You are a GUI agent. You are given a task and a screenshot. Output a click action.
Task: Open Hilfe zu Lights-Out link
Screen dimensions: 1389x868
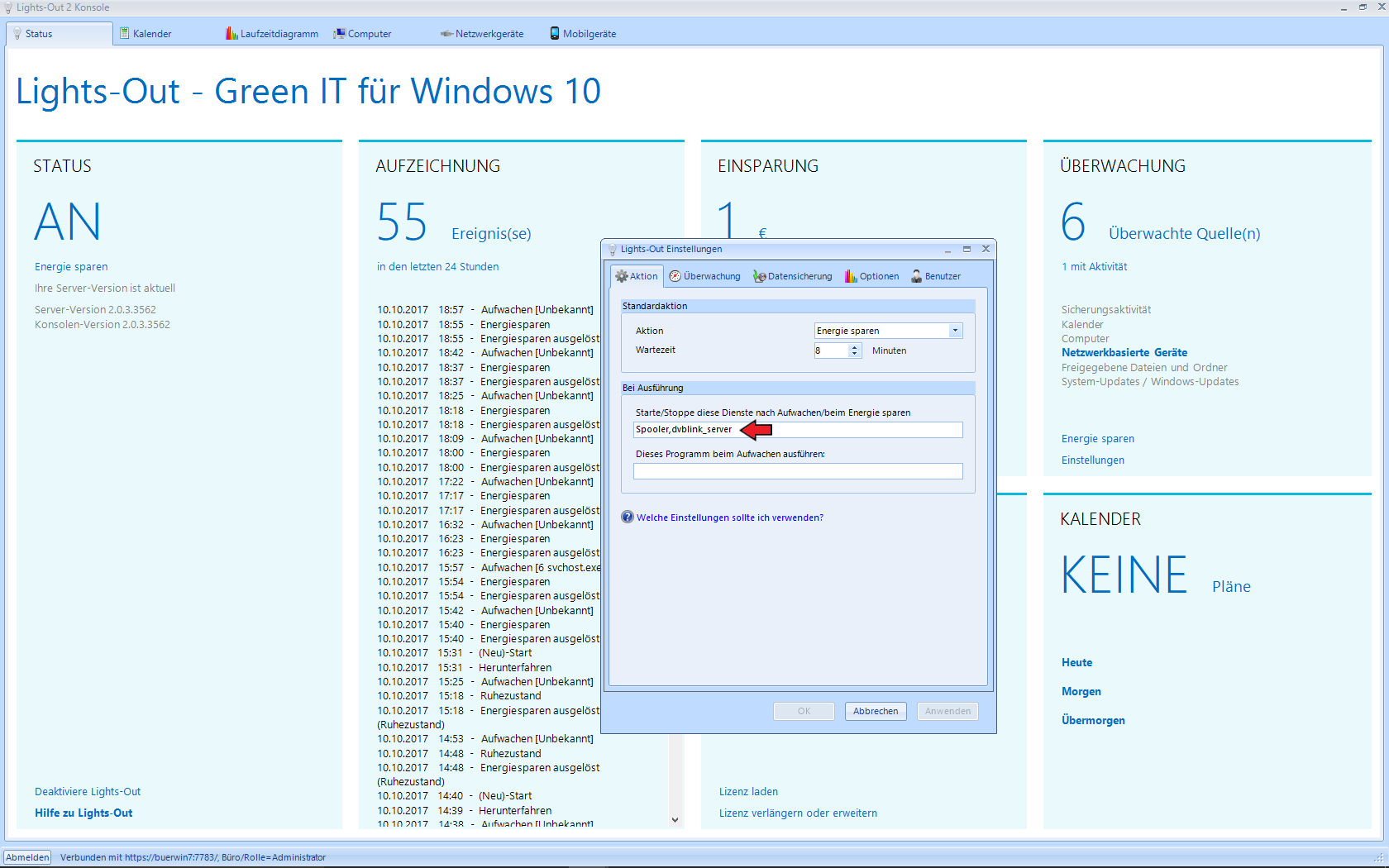84,813
